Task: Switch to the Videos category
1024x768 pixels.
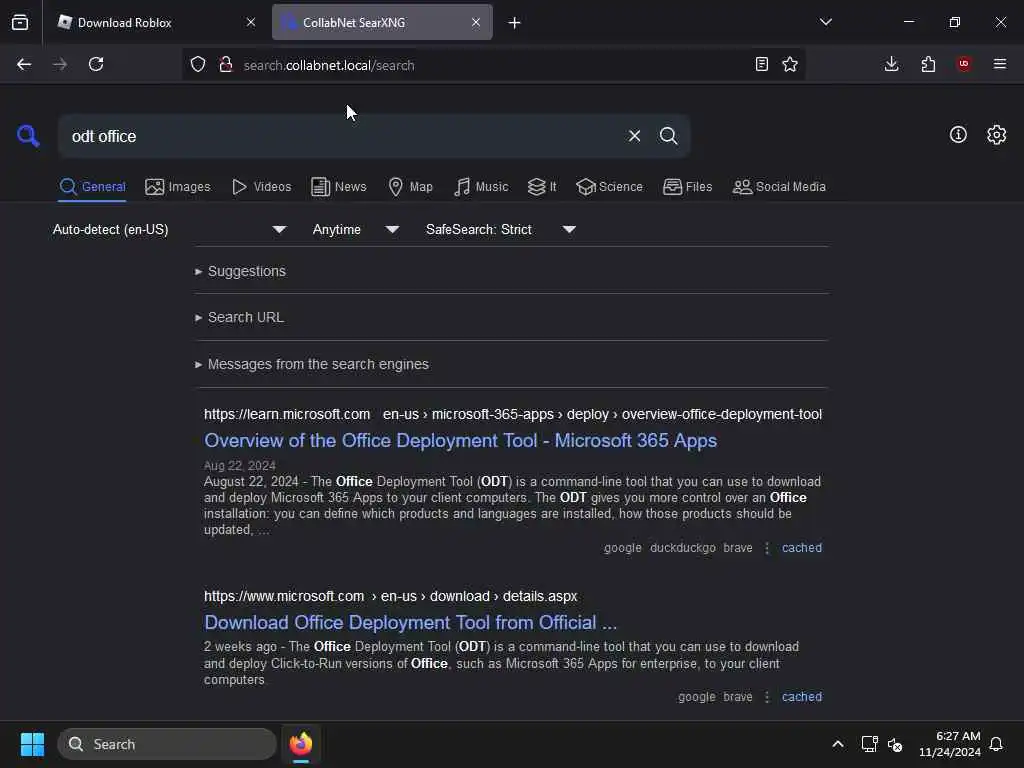Action: pos(262,187)
